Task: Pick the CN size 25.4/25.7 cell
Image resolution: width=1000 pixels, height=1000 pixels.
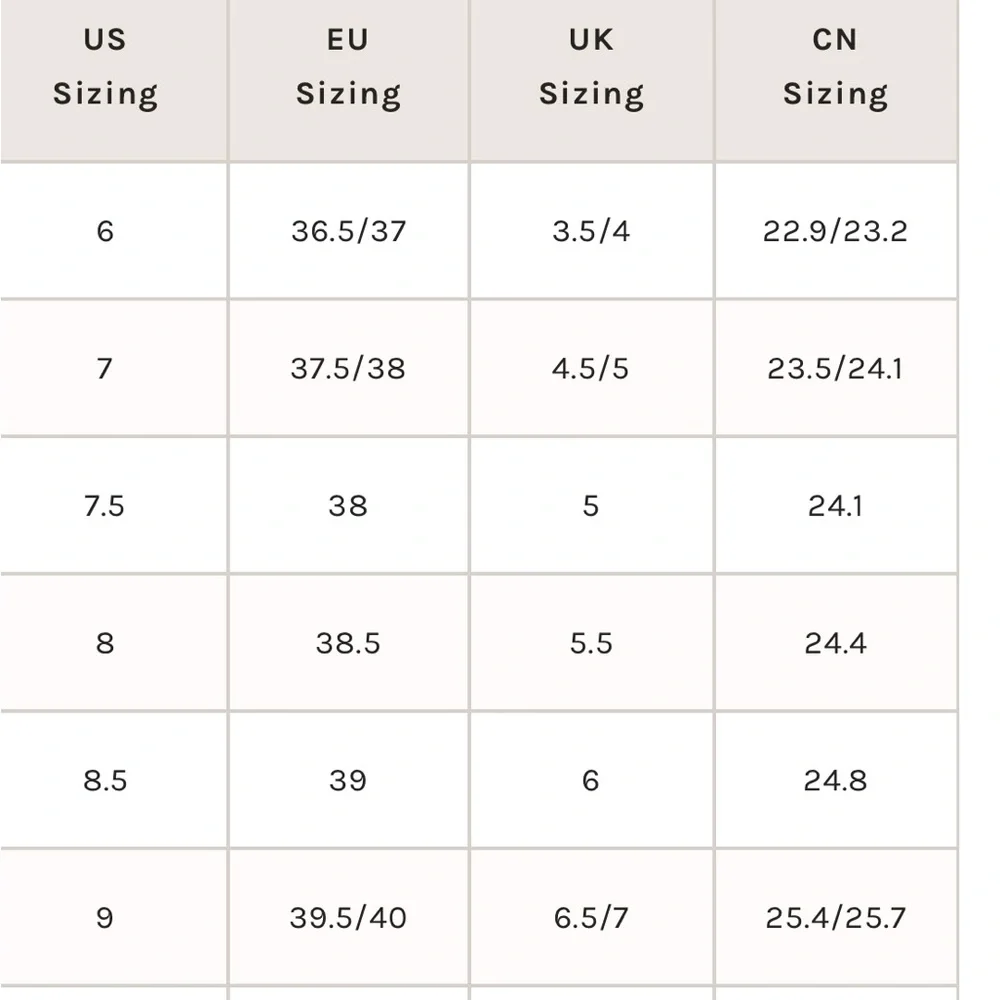Action: 835,917
